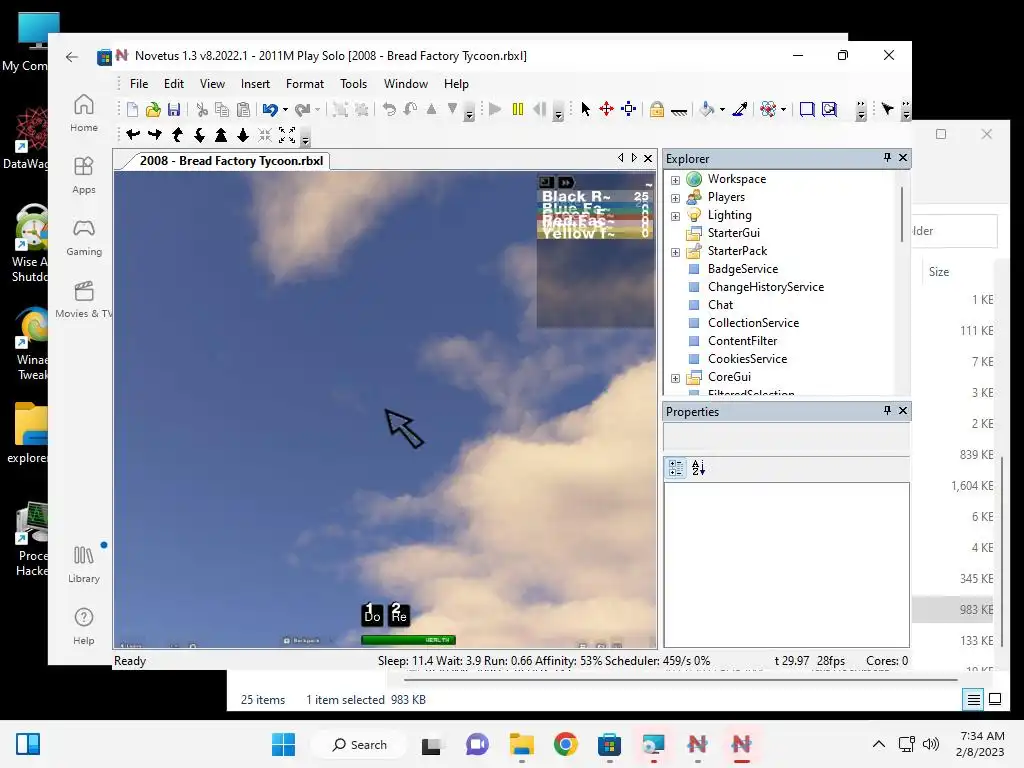The image size is (1024, 768).
Task: Select ChangeHistoryService in Explorer tree
Action: coord(765,287)
